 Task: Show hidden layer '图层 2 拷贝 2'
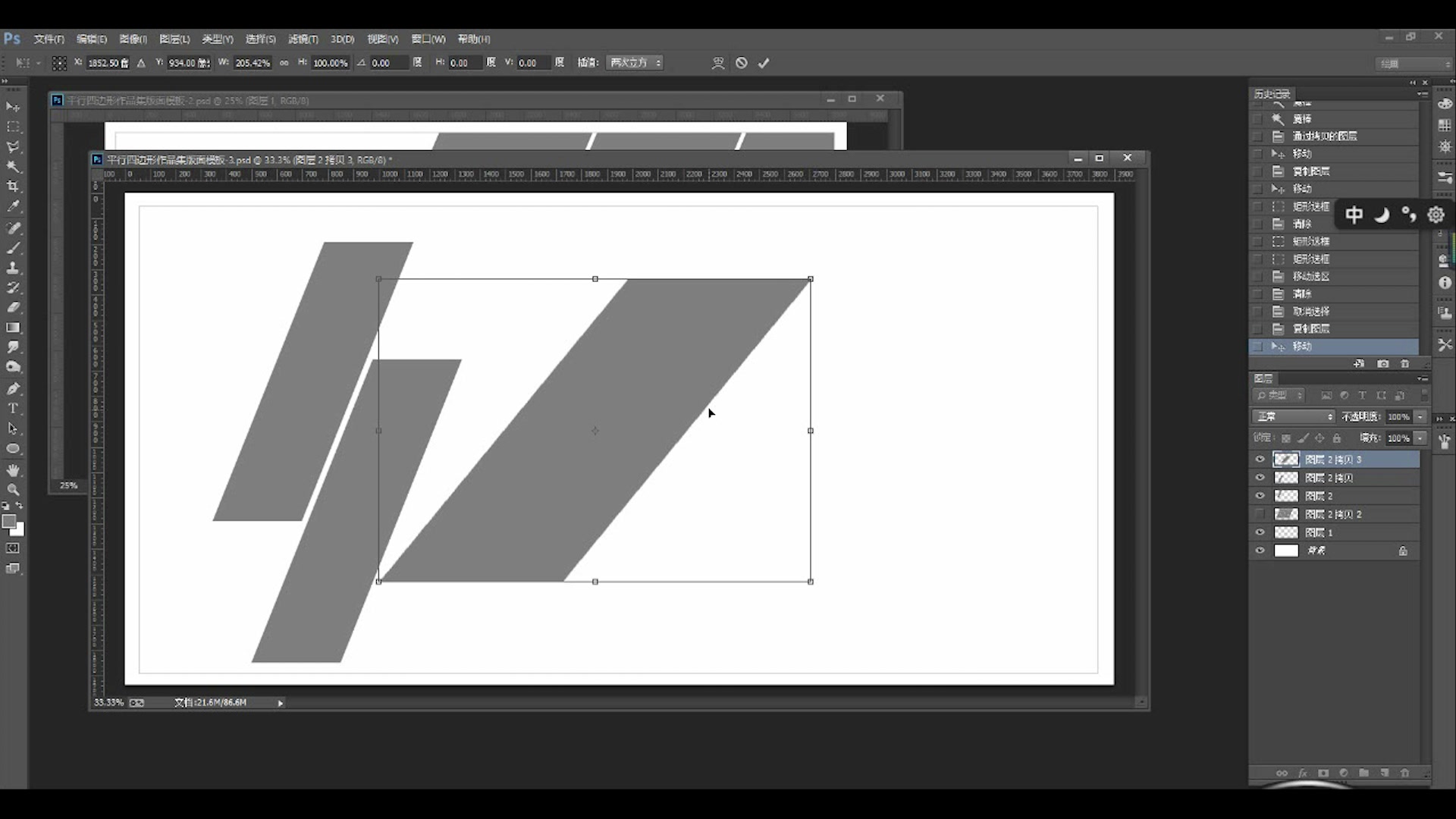pos(1260,514)
